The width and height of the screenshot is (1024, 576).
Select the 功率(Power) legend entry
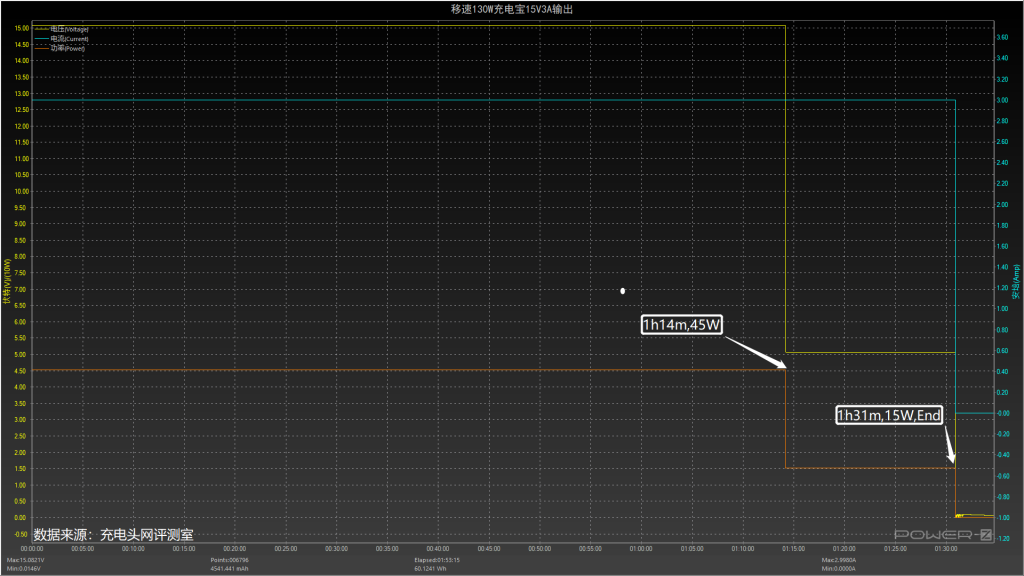60,48
